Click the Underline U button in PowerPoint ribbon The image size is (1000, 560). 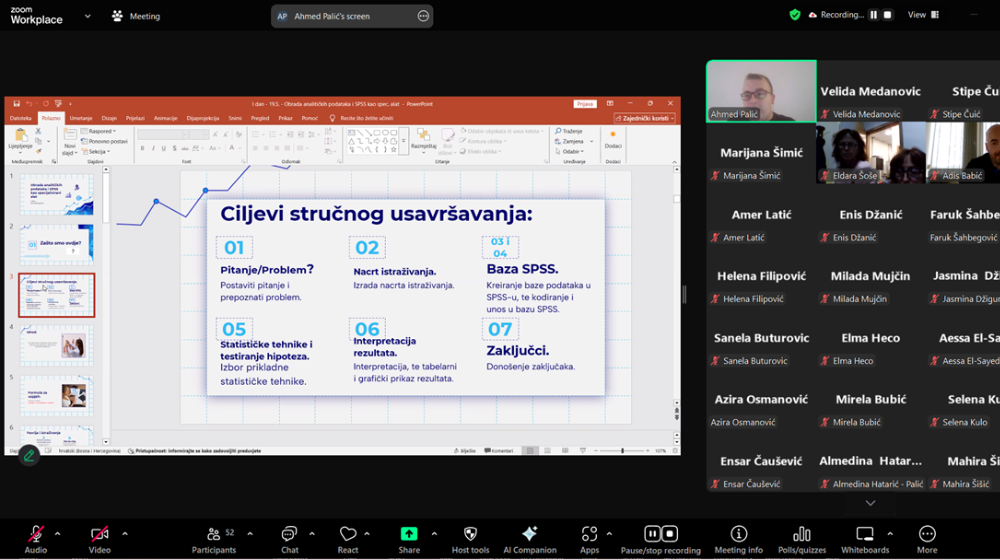pyautogui.click(x=164, y=148)
